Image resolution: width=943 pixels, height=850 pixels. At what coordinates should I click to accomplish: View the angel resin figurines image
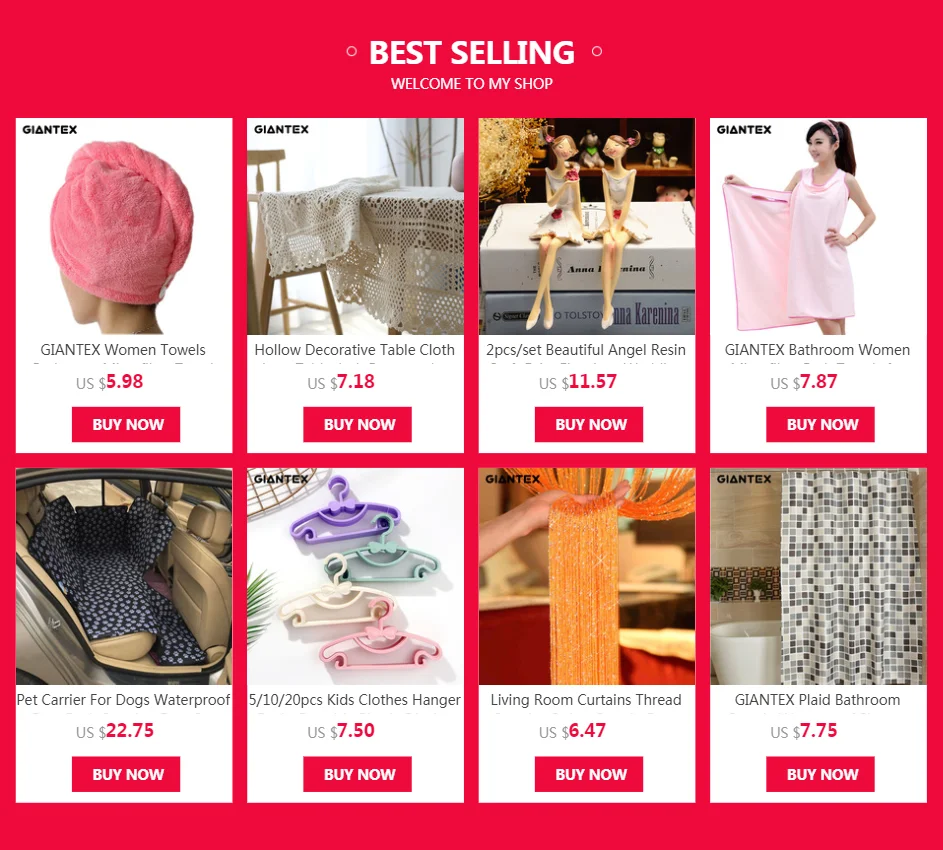pos(587,226)
